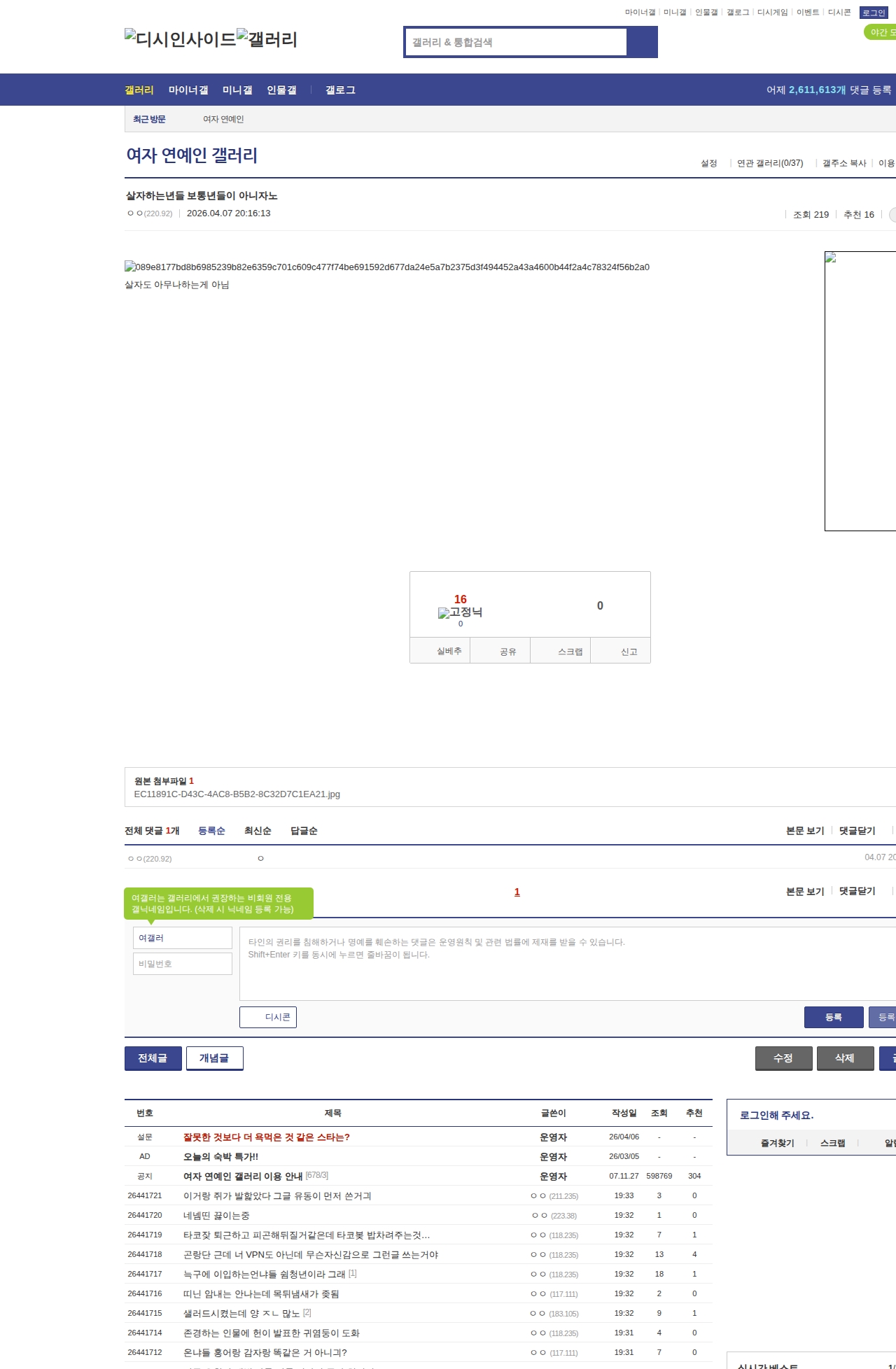Go to comment page 1
The image size is (896, 1369).
pyautogui.click(x=517, y=892)
